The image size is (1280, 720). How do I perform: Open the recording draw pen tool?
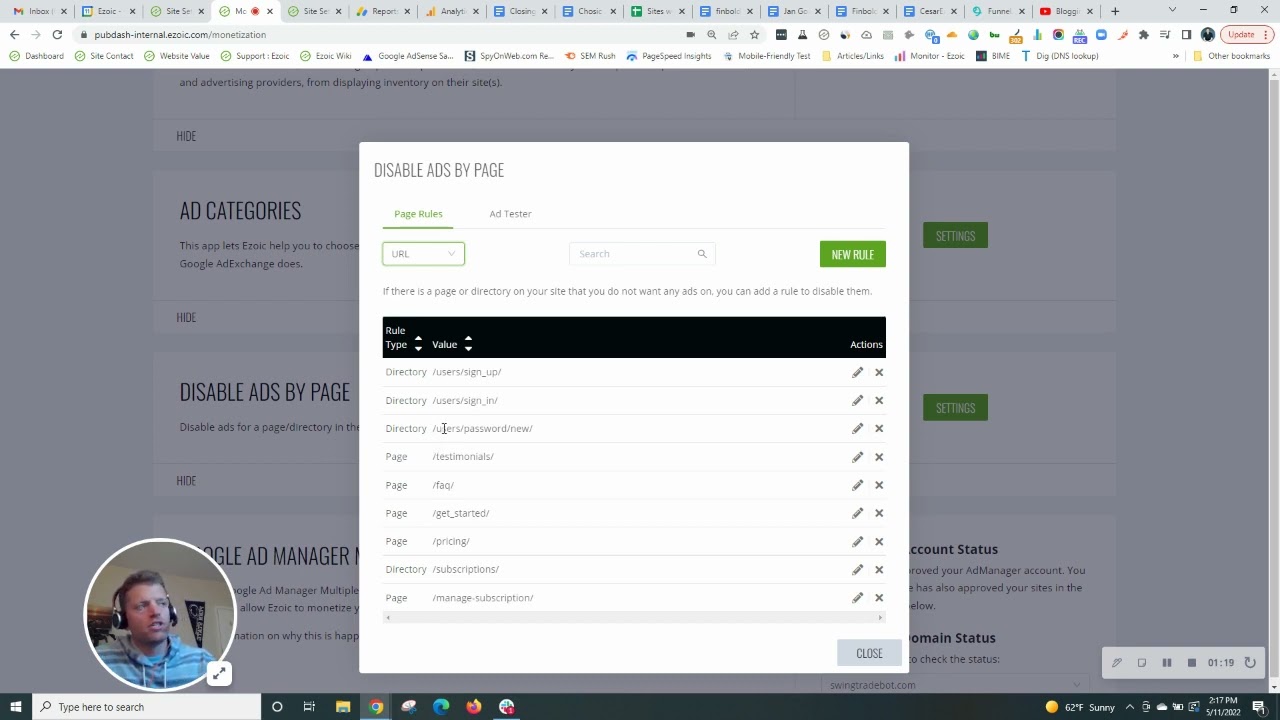pyautogui.click(x=1117, y=663)
